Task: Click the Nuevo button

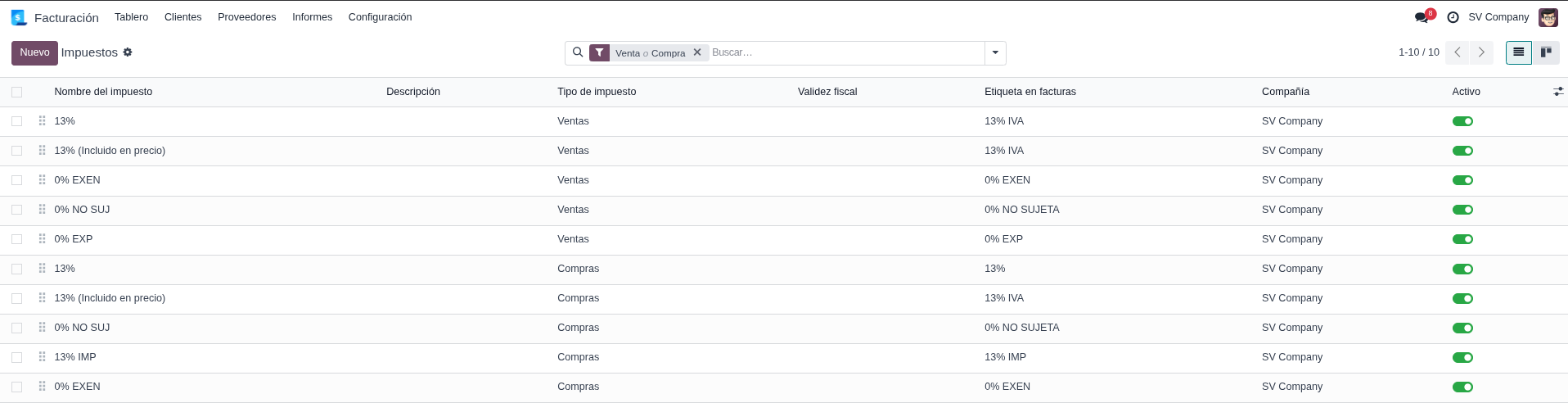Action: tap(34, 52)
